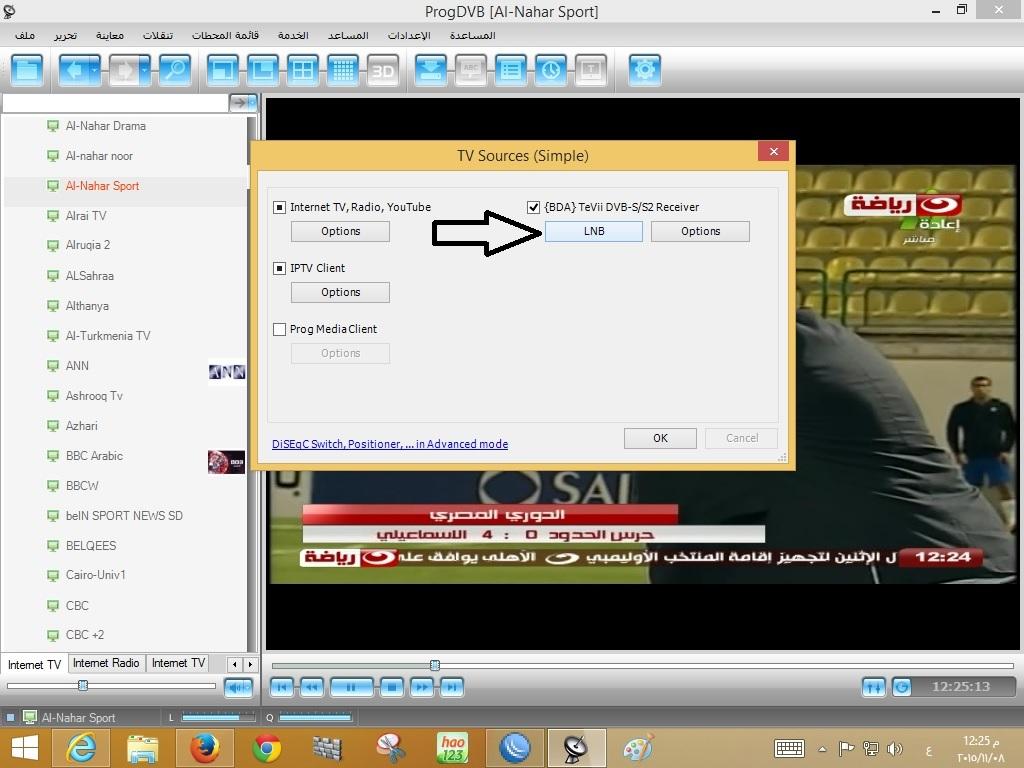Go forward to the next channel arrow
This screenshot has height=768, width=1024.
[124, 69]
